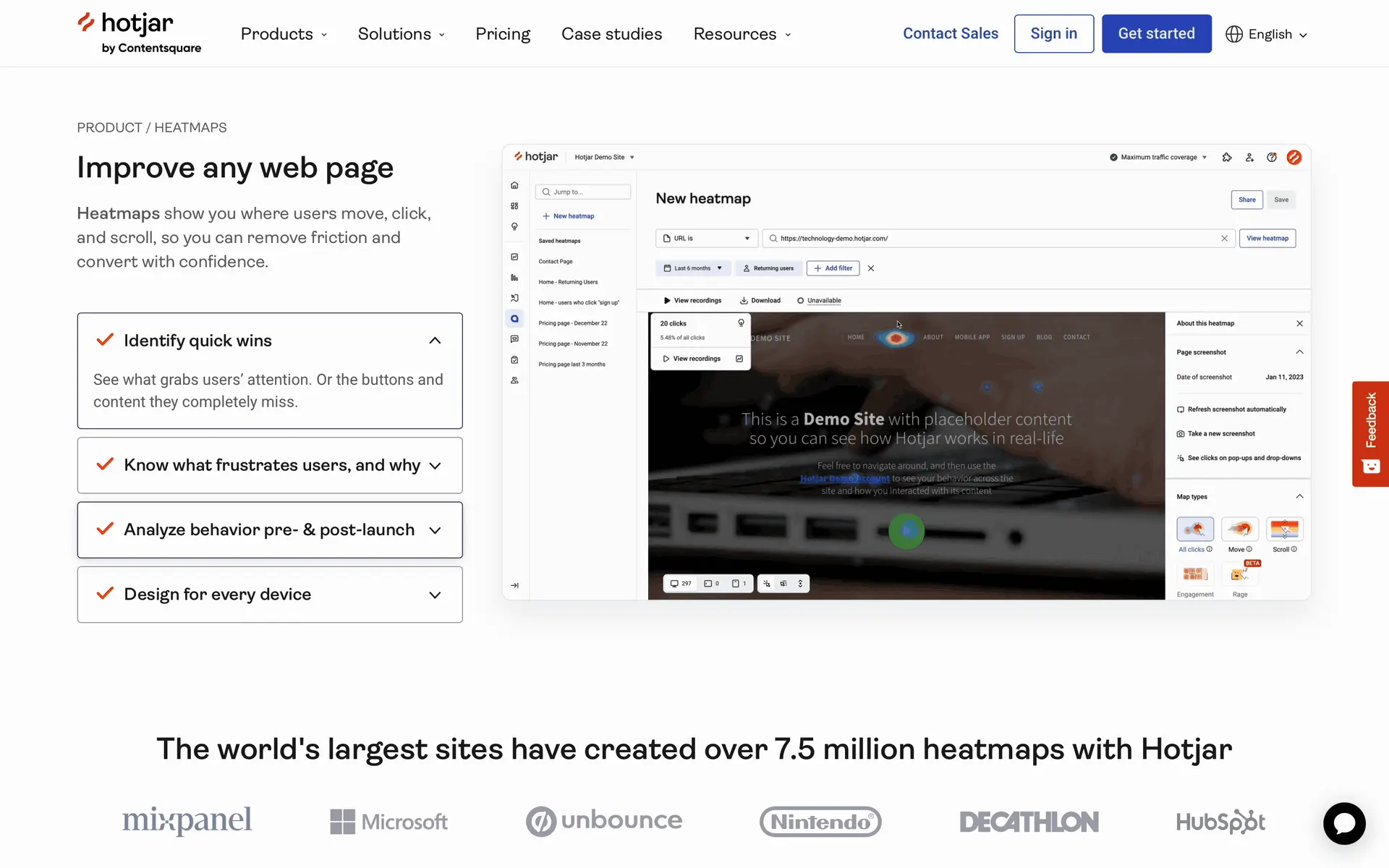The height and width of the screenshot is (868, 1389).
Task: Click the Nintendo logo
Action: tap(820, 822)
